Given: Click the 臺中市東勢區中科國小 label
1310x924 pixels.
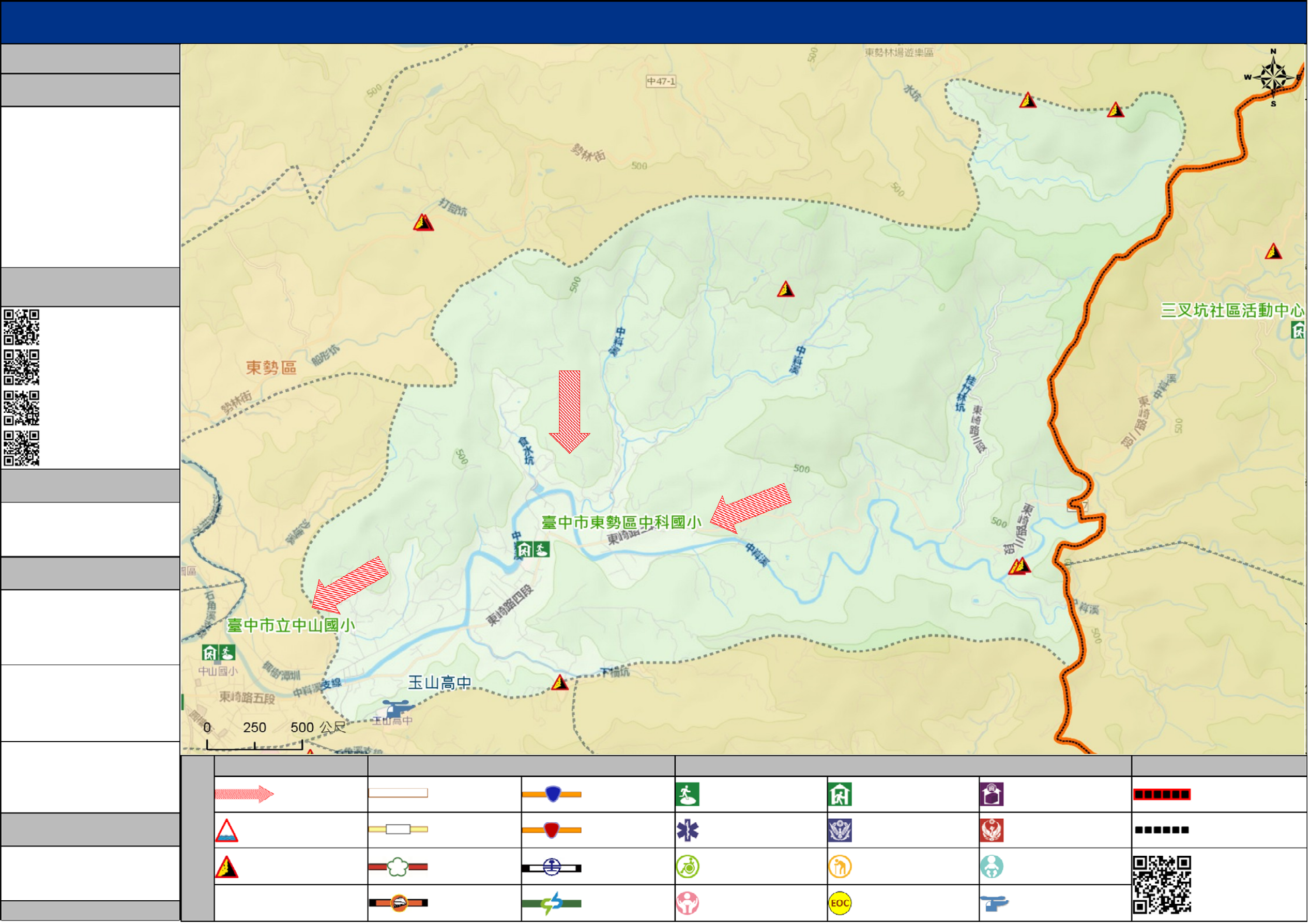Looking at the screenshot, I should (x=622, y=523).
